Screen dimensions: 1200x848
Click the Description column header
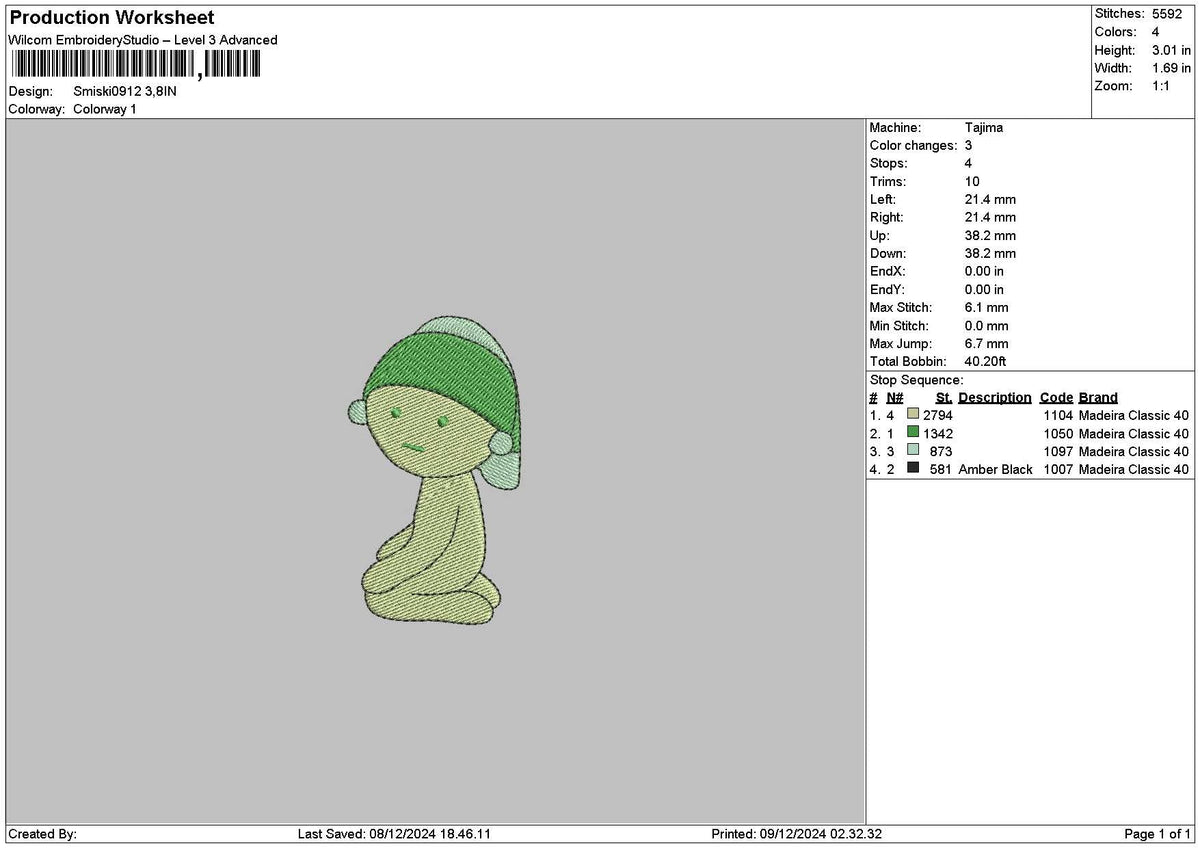pyautogui.click(x=995, y=398)
